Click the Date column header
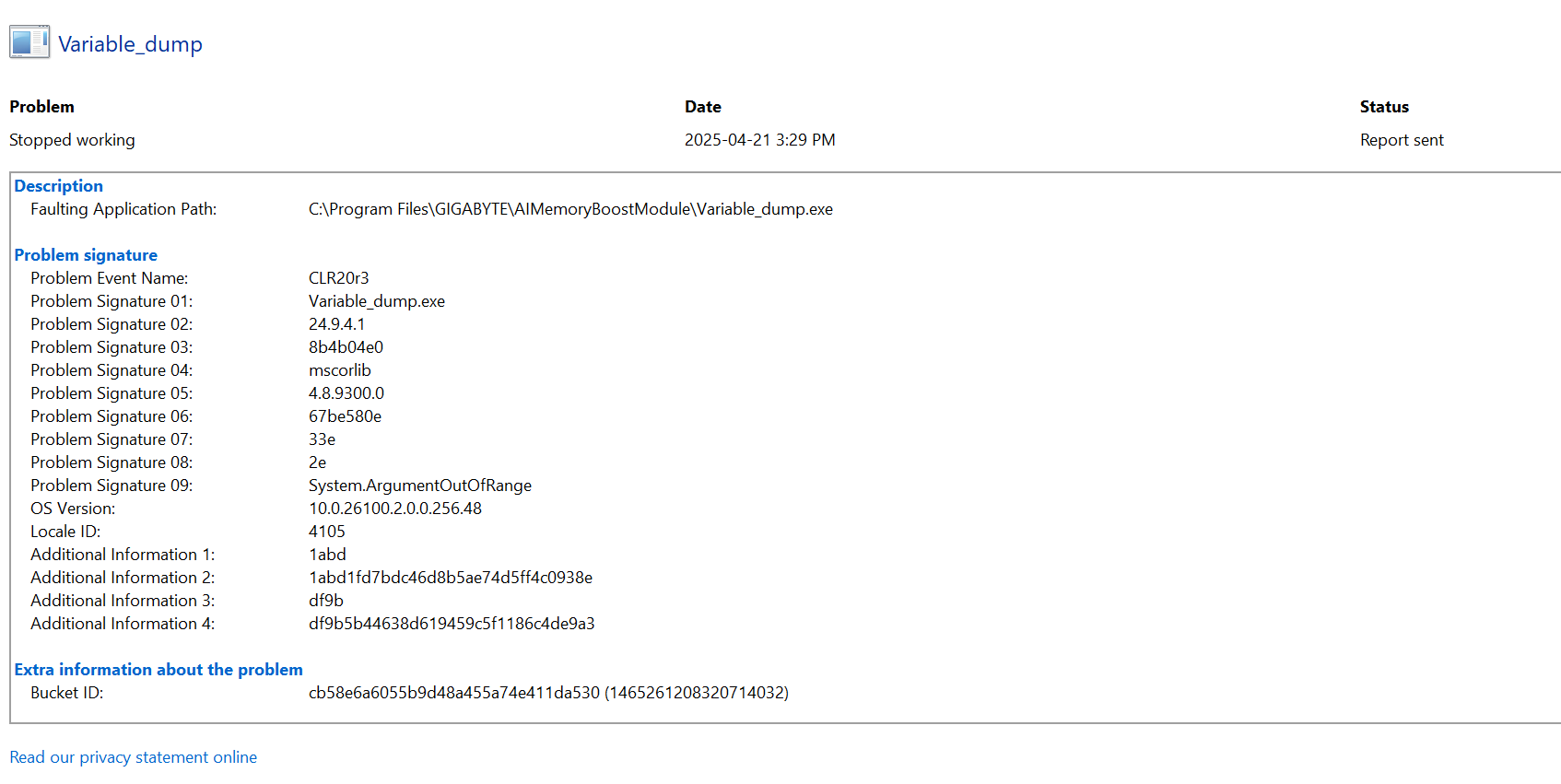The width and height of the screenshot is (1561, 784). pos(703,107)
